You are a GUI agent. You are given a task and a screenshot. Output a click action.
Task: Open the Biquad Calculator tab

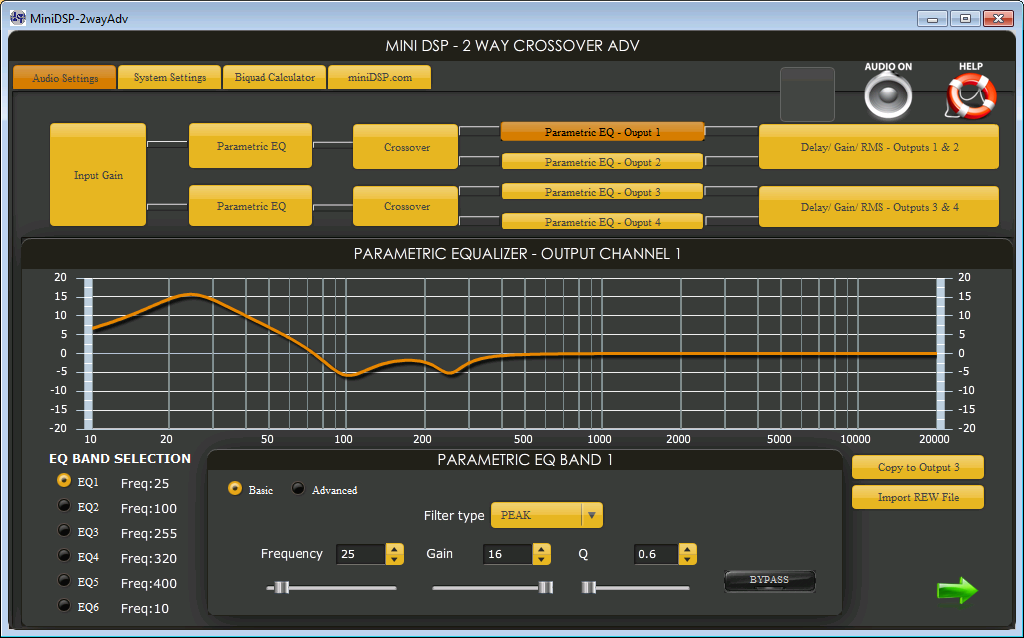pos(274,77)
